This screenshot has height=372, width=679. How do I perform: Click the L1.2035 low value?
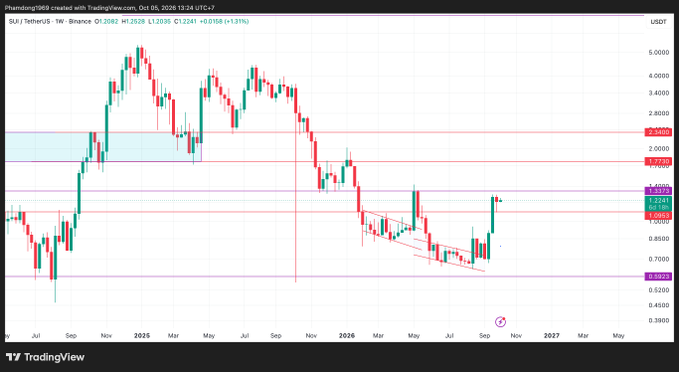click(x=160, y=21)
